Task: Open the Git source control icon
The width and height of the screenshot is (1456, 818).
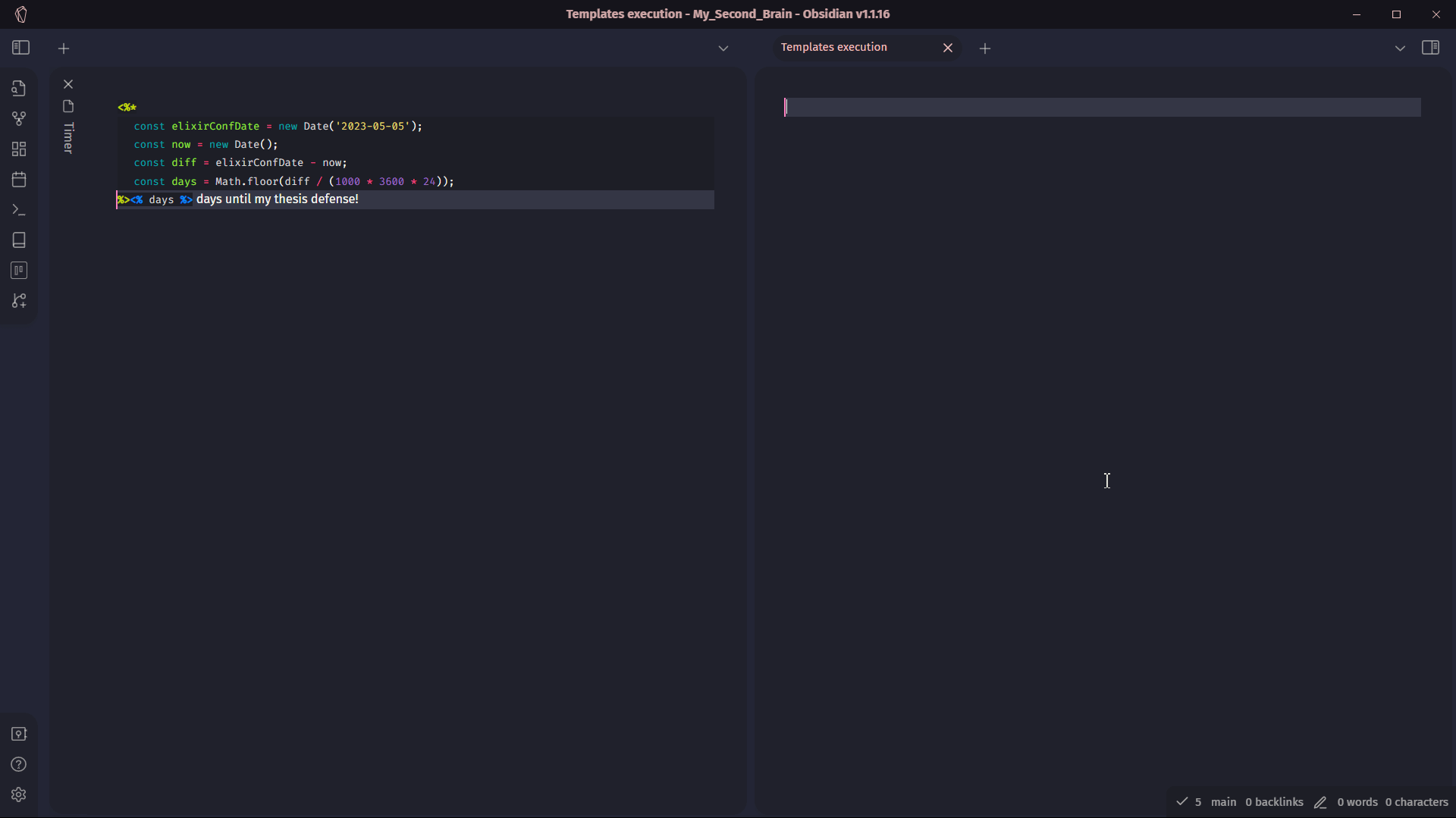Action: 19,301
